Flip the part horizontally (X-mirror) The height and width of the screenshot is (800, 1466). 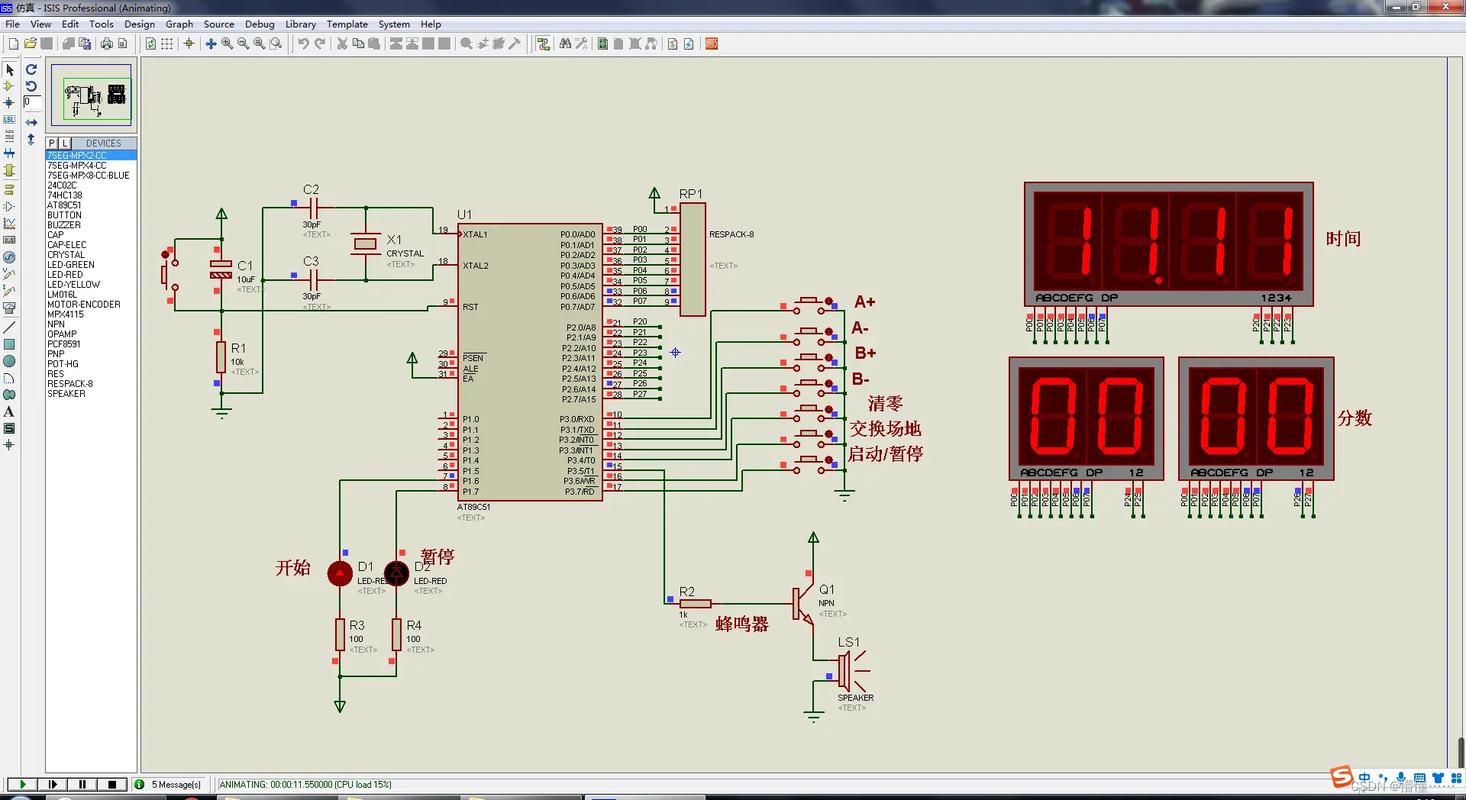point(31,123)
